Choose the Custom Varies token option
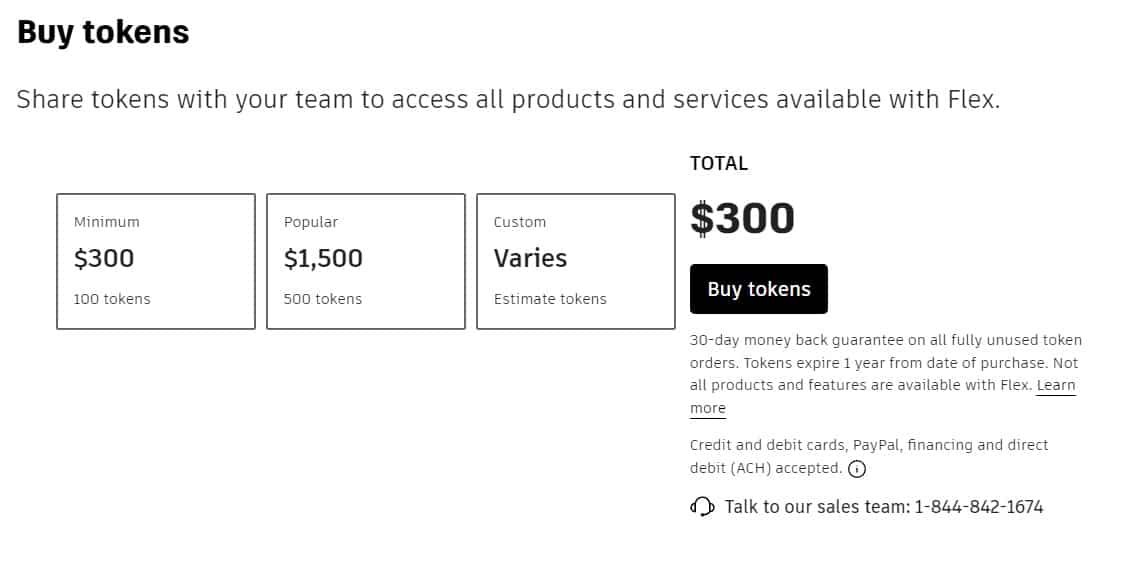The height and width of the screenshot is (572, 1123). [576, 261]
